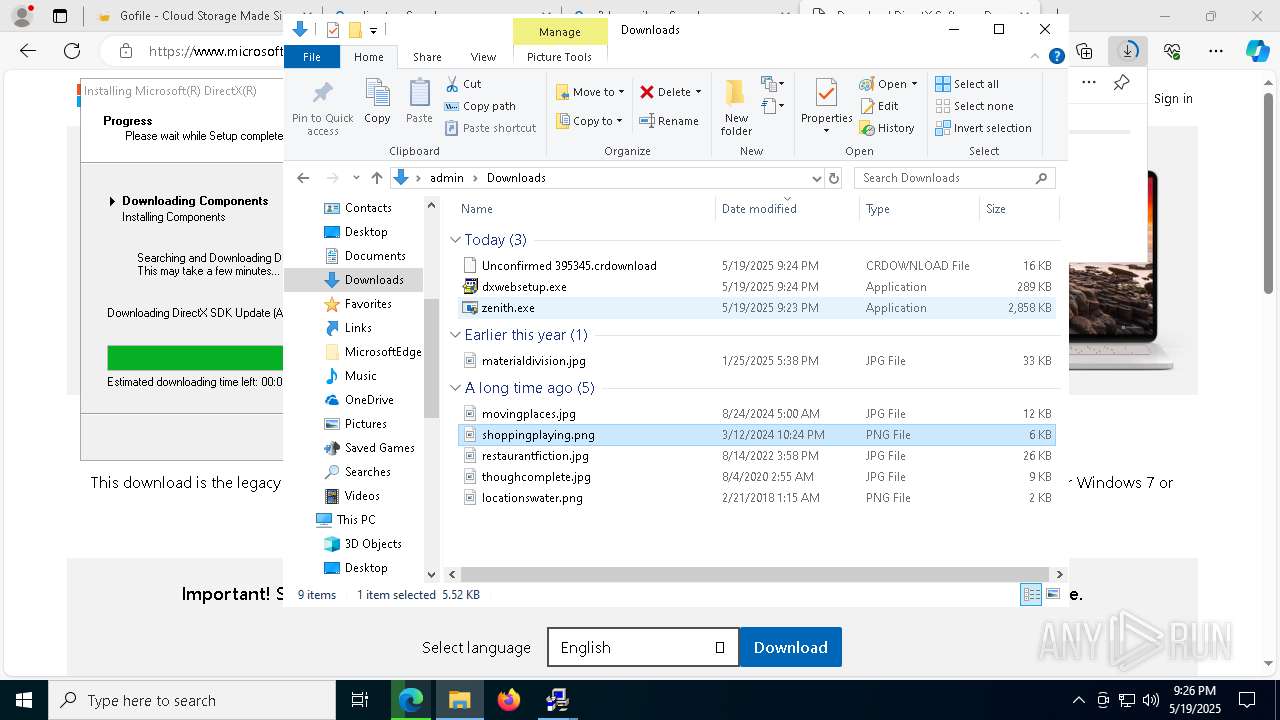Go back in Explorer navigation
The image size is (1280, 720).
pyautogui.click(x=303, y=178)
